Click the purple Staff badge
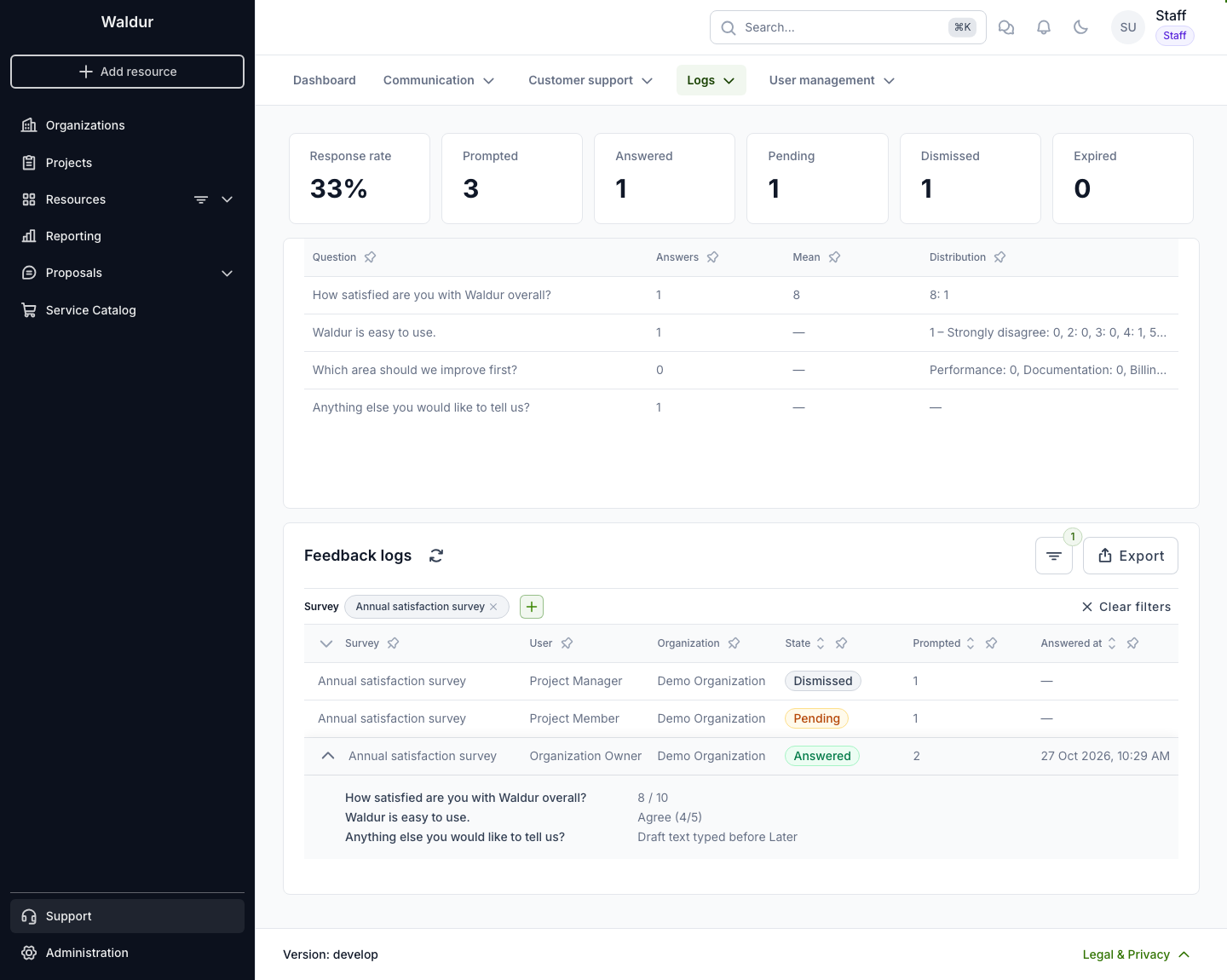Viewport: 1227px width, 980px height. pyautogui.click(x=1175, y=36)
